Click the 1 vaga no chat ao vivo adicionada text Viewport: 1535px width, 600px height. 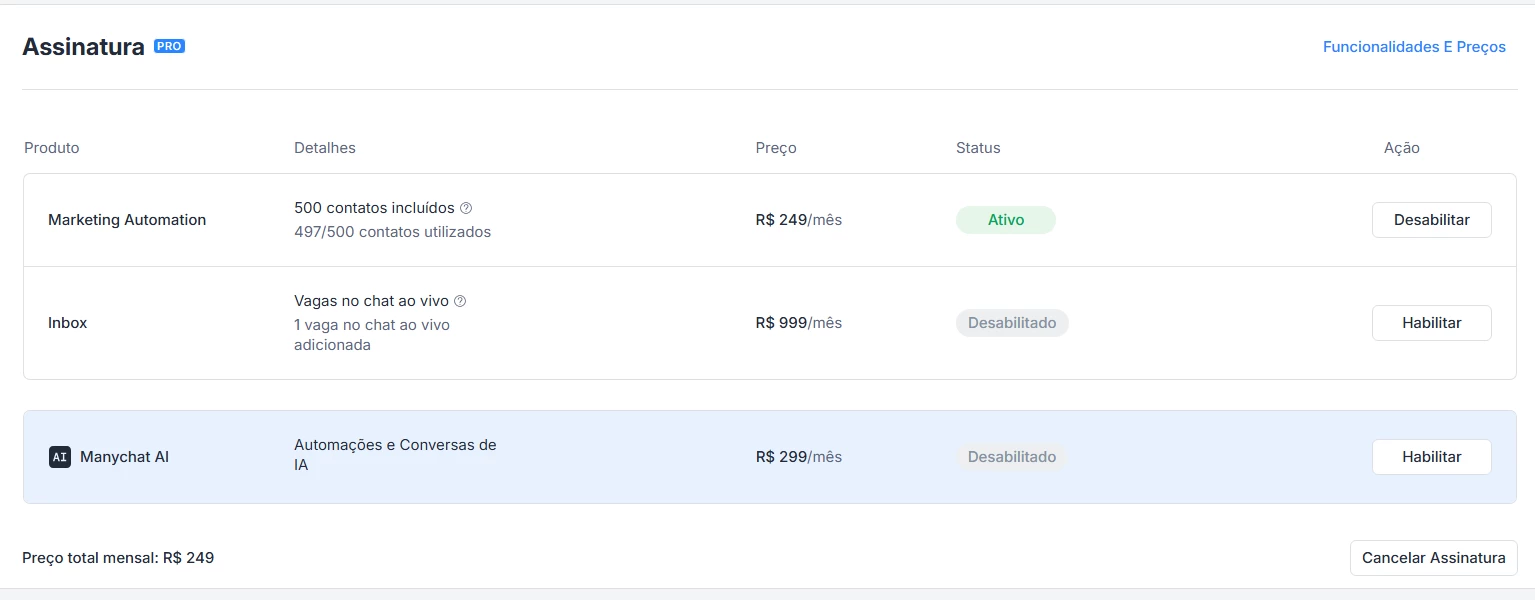tap(372, 335)
